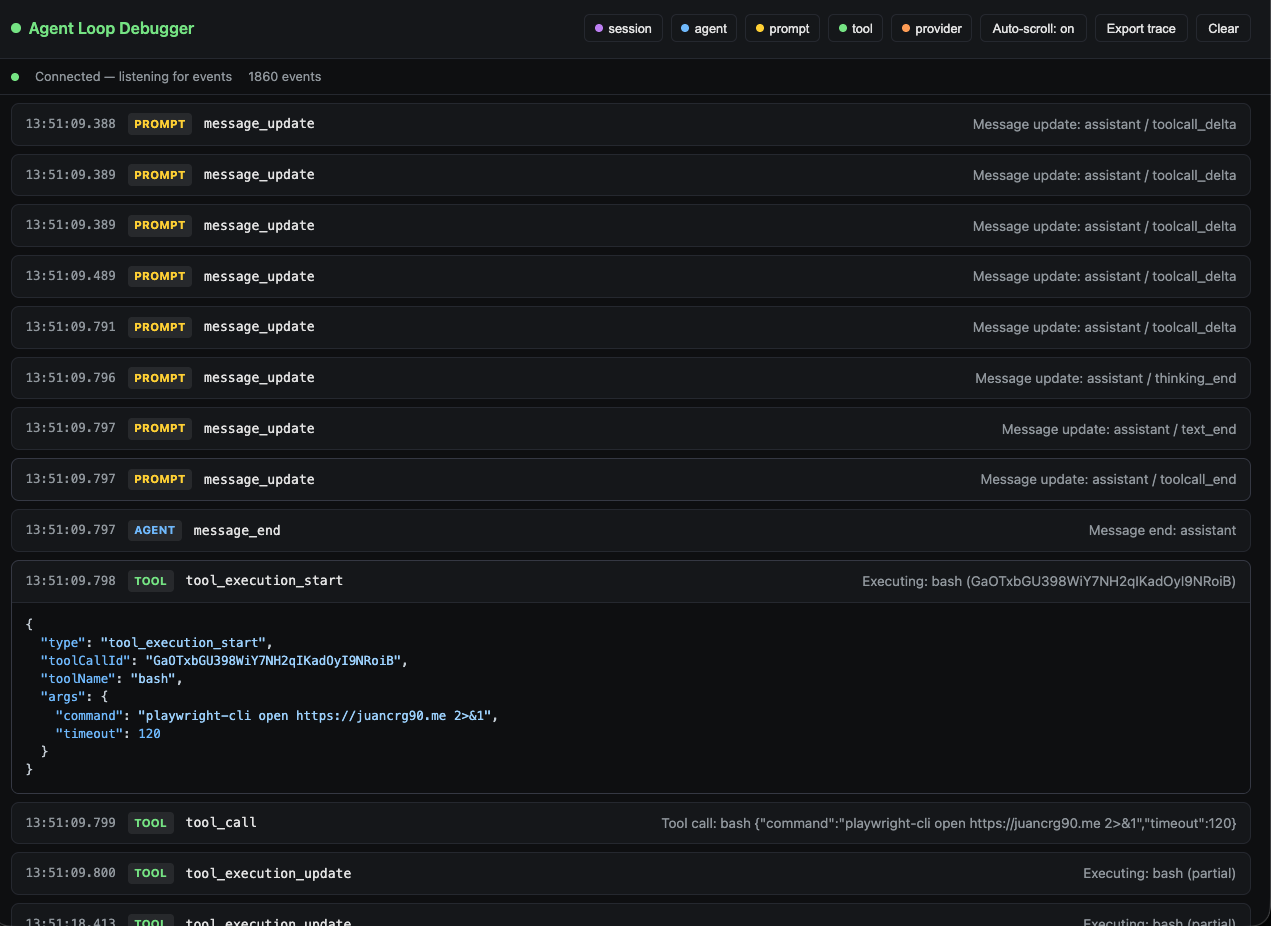Click the 1860 events counter
Image resolution: width=1271 pixels, height=926 pixels.
tap(285, 76)
